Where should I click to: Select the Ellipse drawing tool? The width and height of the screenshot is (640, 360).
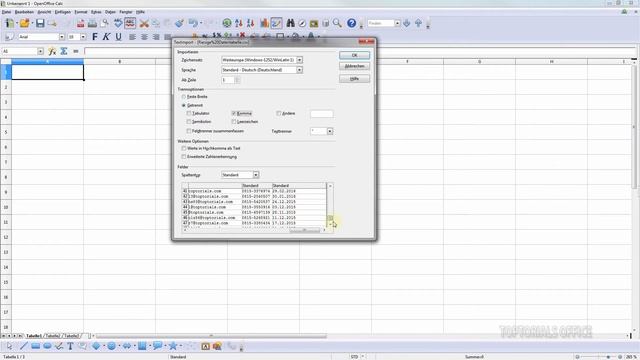47,346
